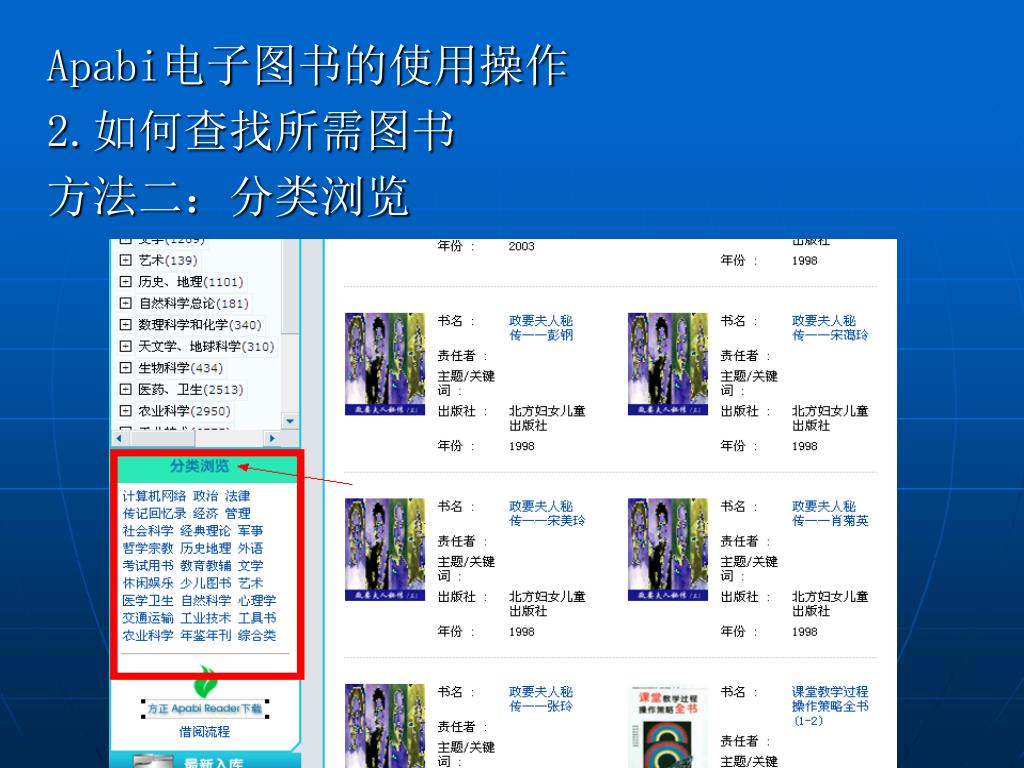Viewport: 1024px width, 768px height.
Task: Browse the 工业技术 category
Action: point(206,618)
